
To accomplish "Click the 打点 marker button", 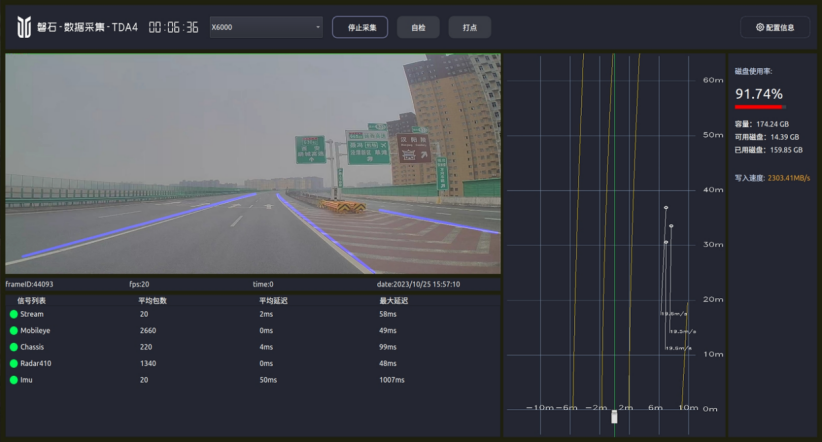I will point(469,27).
